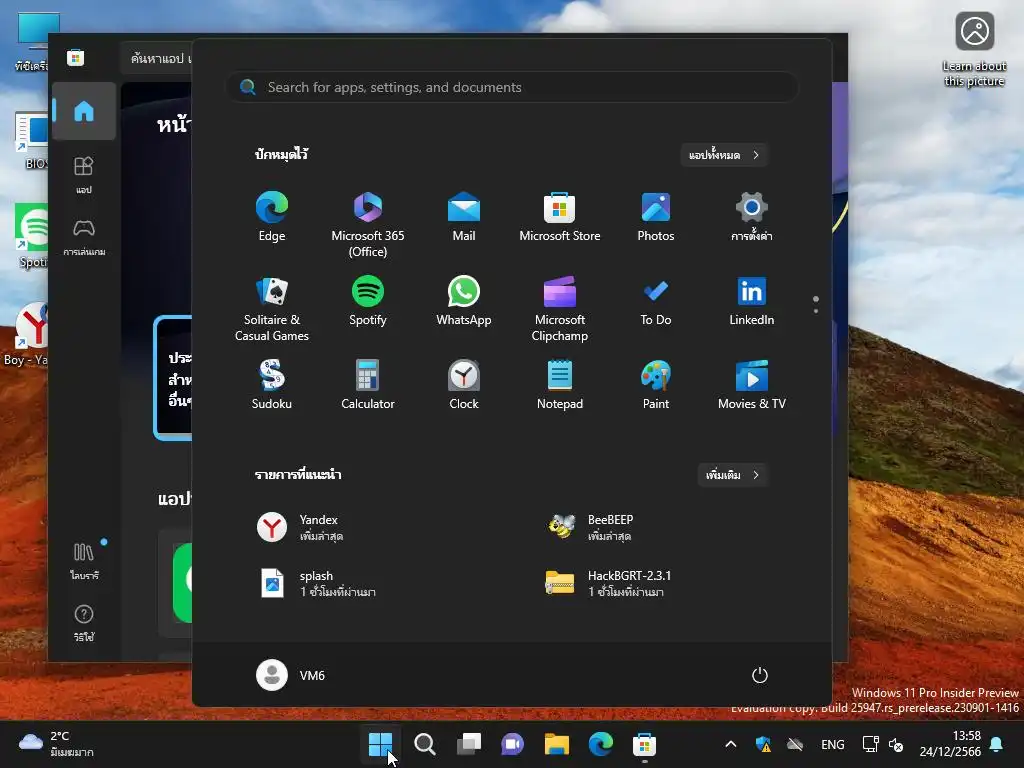Open the To Do app
Image resolution: width=1024 pixels, height=768 pixels.
coord(656,301)
